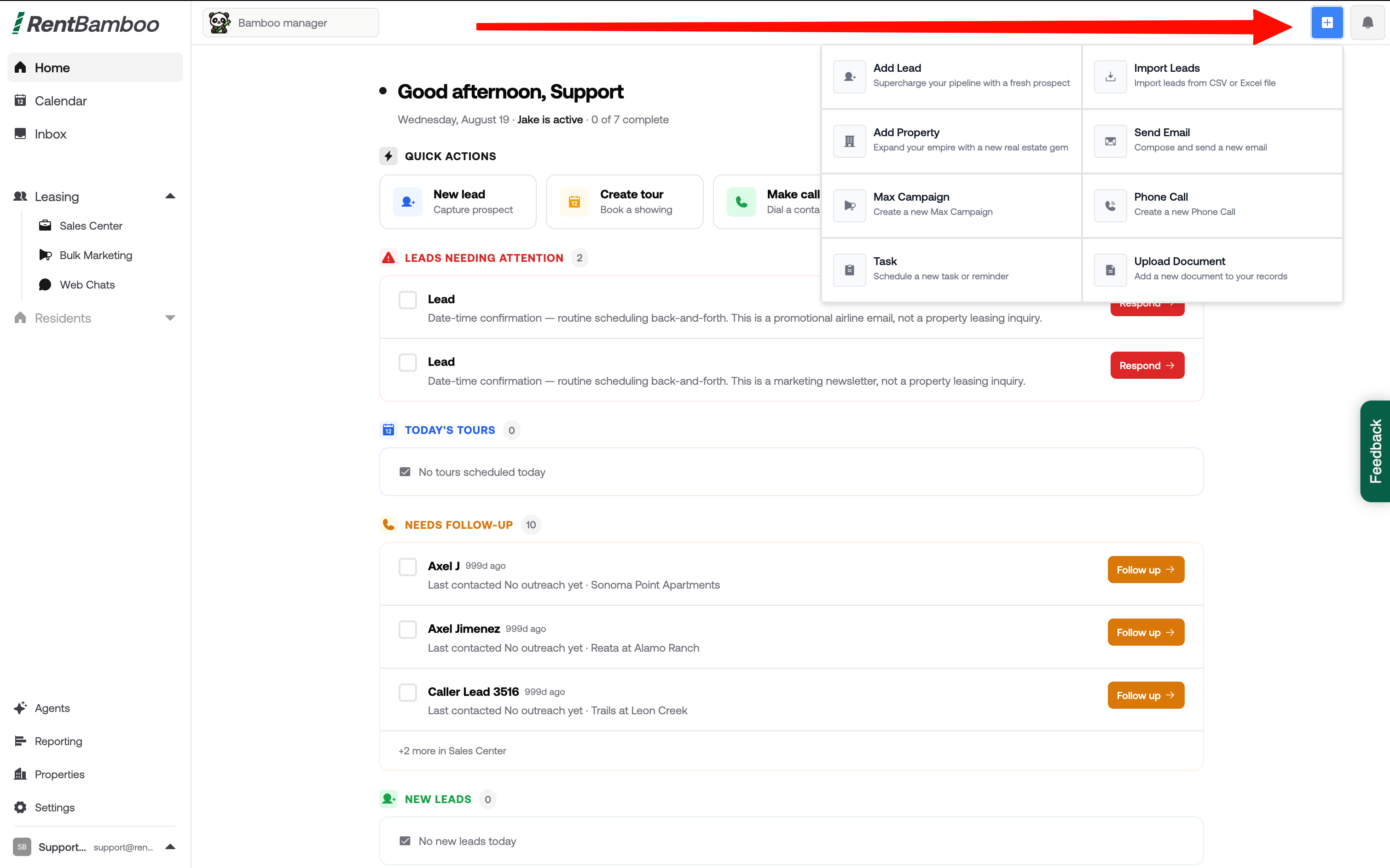Click the Add Lead person icon
1390x868 pixels.
[x=849, y=76]
